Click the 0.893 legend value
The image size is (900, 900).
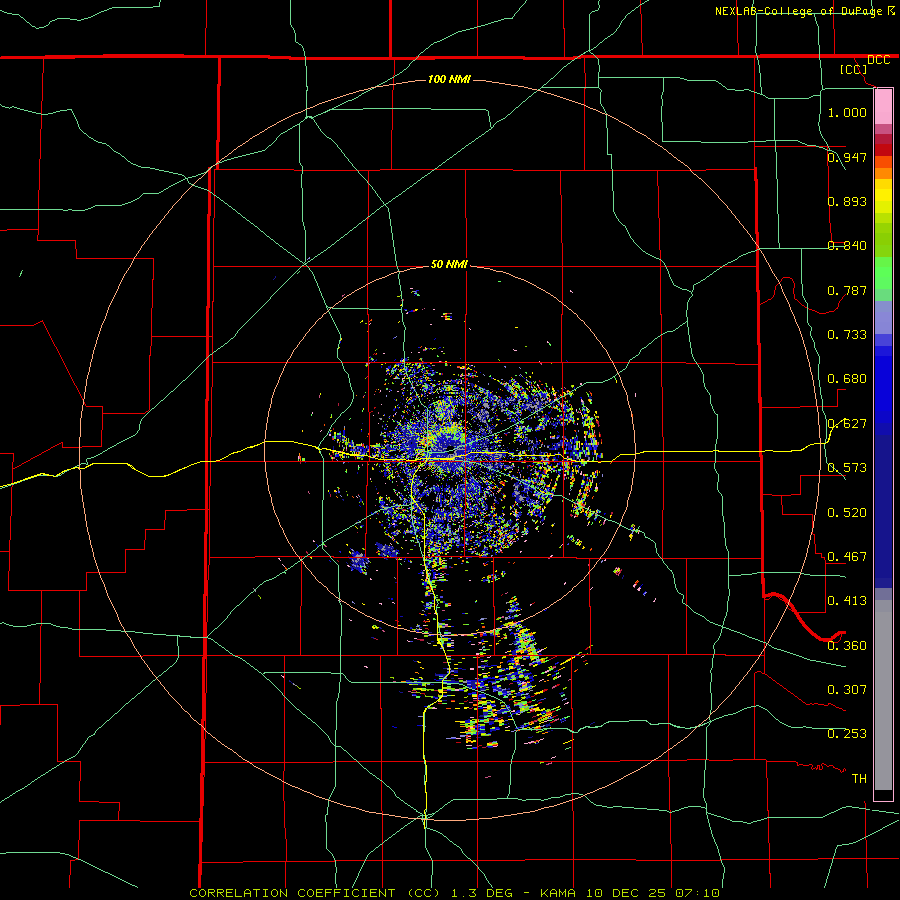847,201
